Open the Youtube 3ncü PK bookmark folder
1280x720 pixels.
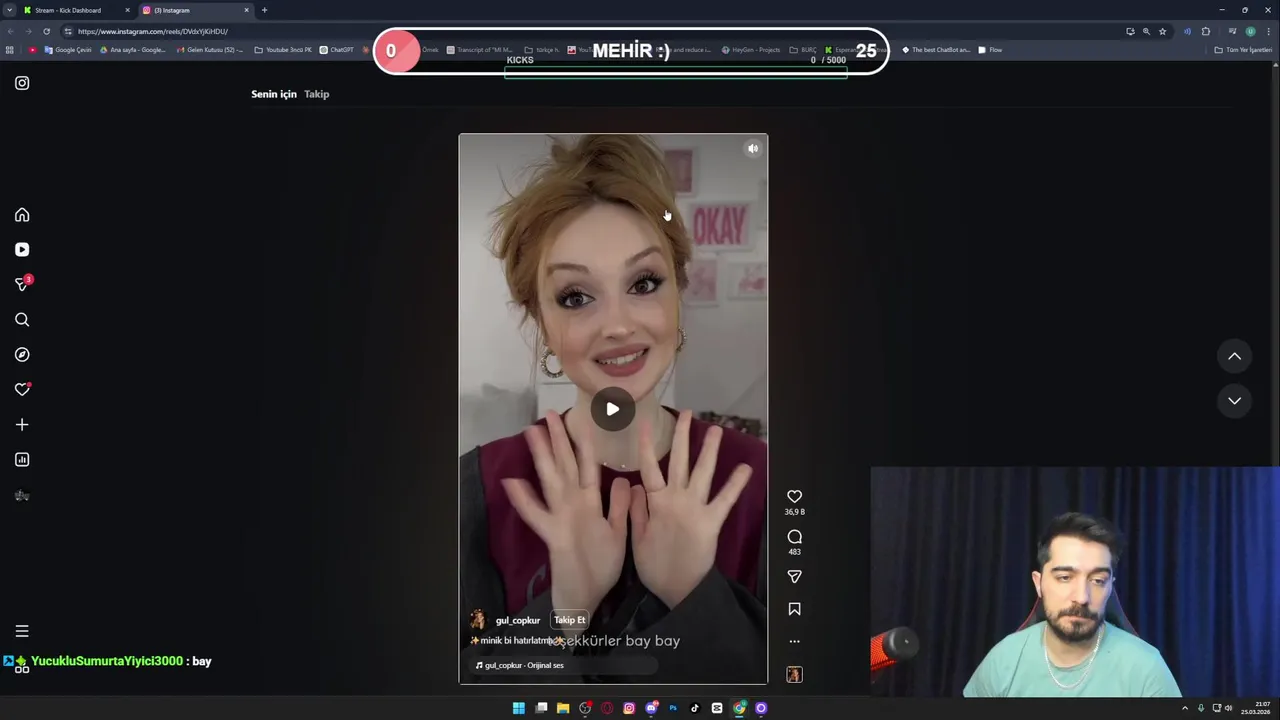283,50
